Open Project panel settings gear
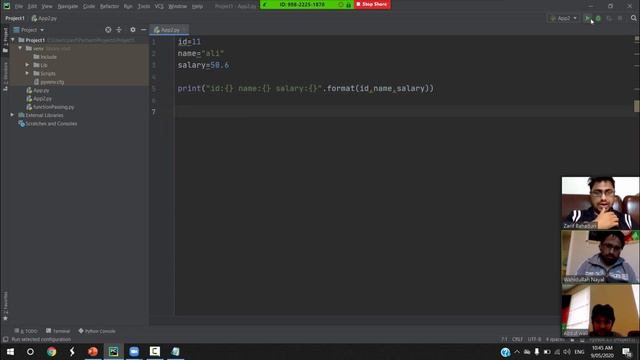Screen dimensions: 640x360 pyautogui.click(x=133, y=30)
